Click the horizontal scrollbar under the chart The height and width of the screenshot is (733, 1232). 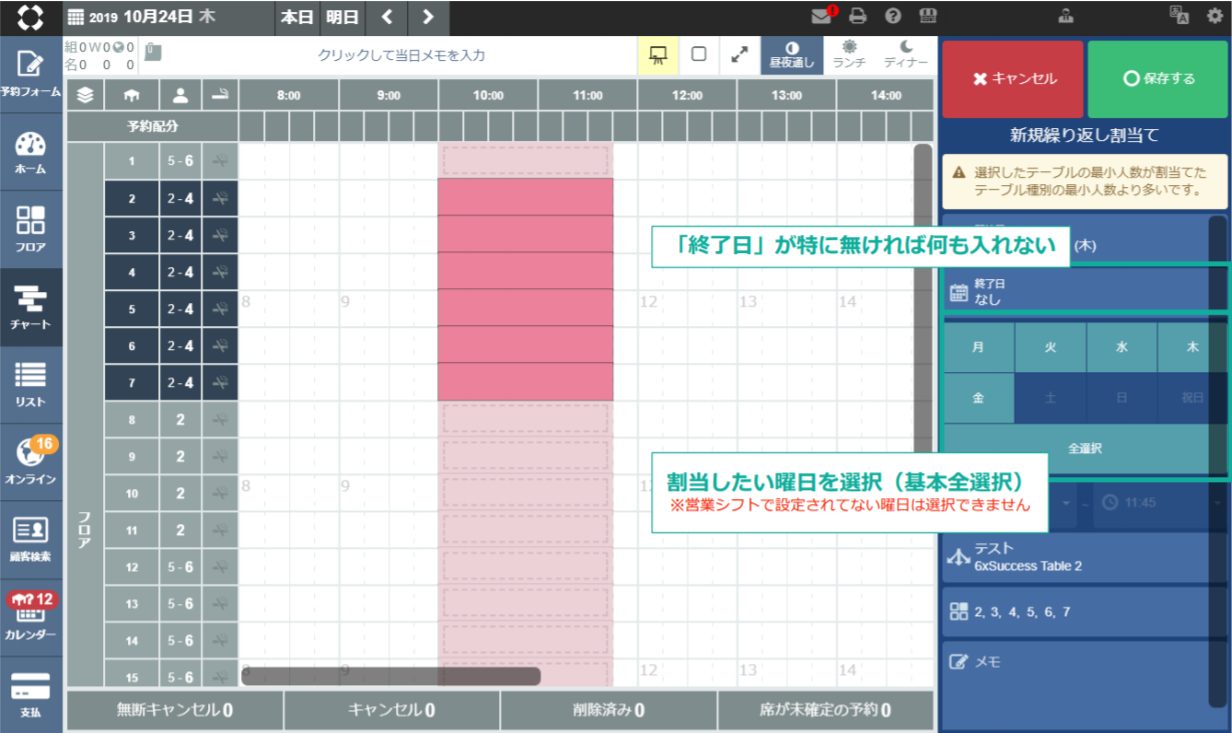(390, 676)
